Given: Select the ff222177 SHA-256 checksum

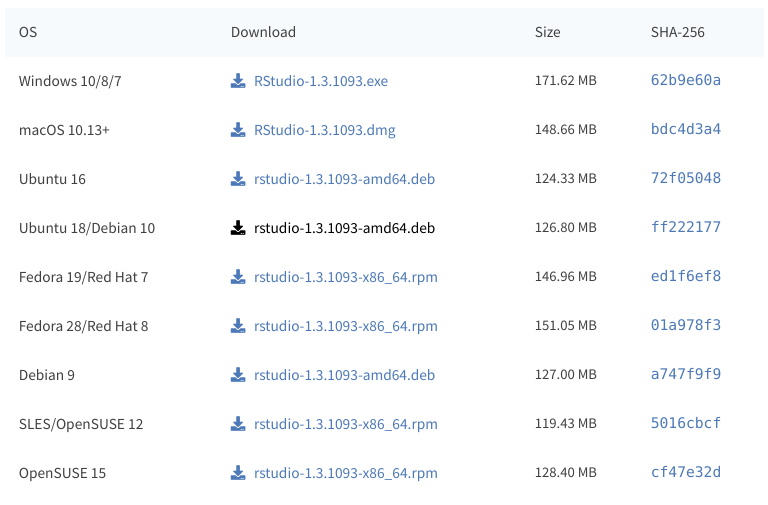Looking at the screenshot, I should click(685, 227).
